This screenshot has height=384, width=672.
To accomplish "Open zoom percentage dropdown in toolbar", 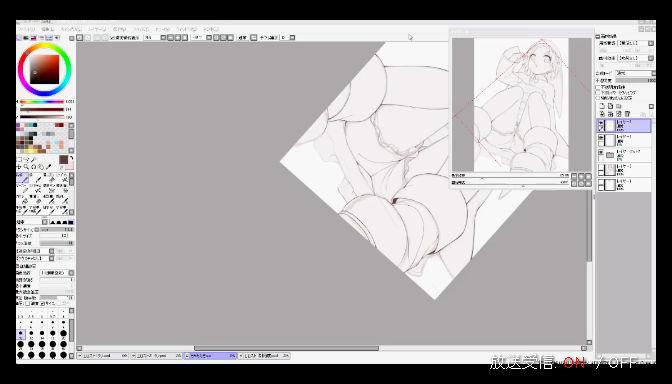I will (163, 38).
